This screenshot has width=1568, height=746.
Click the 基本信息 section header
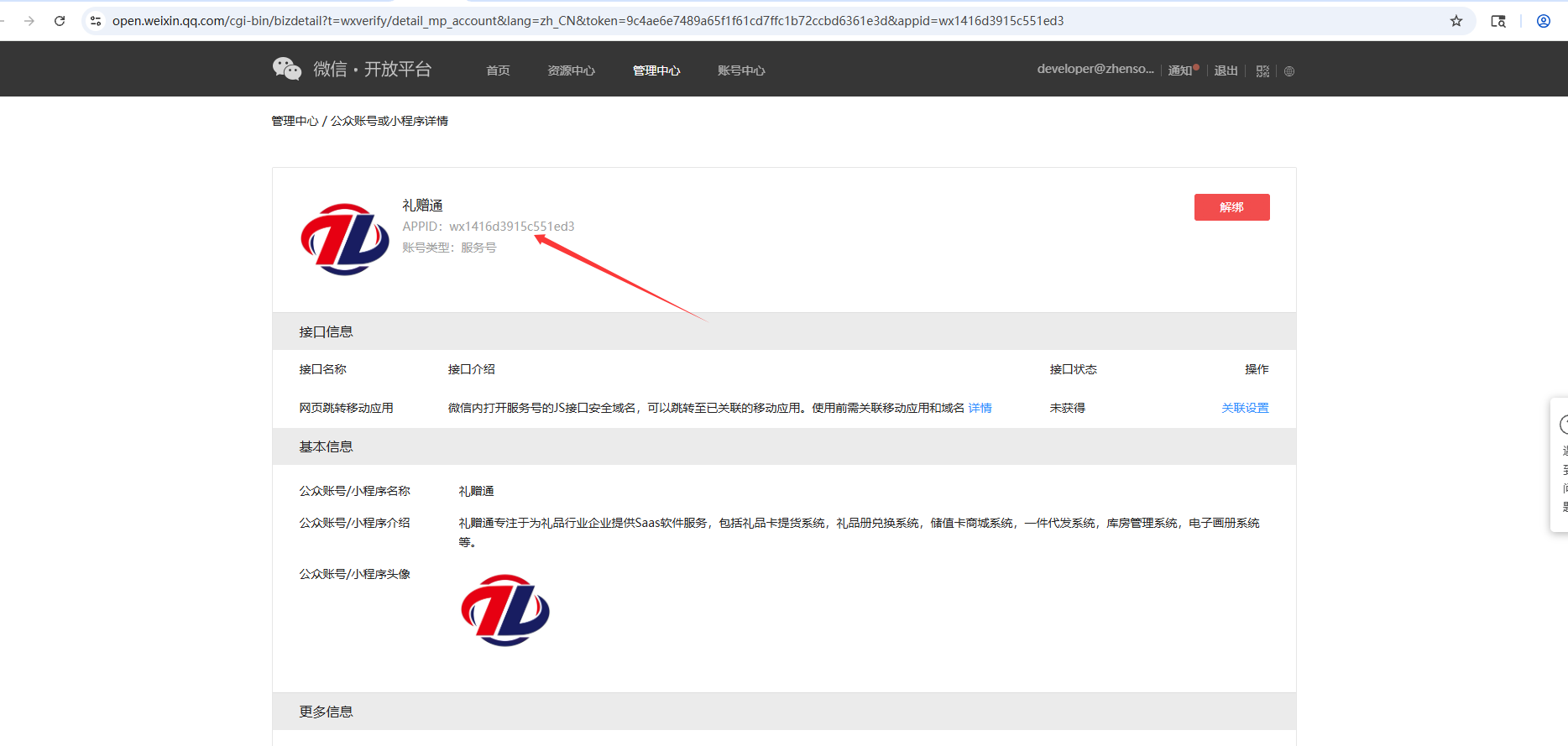click(x=784, y=446)
